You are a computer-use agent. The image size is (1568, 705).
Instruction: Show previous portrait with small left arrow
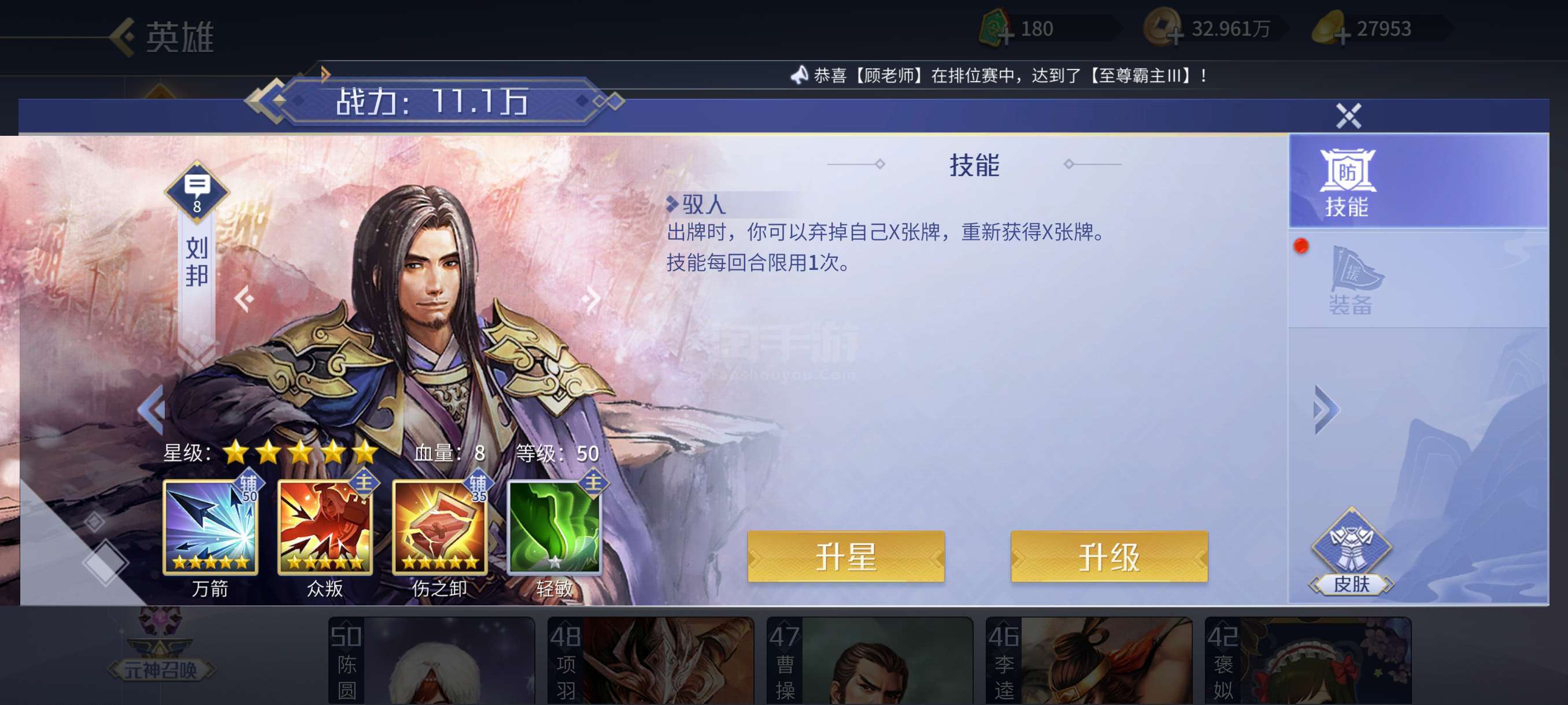245,299
